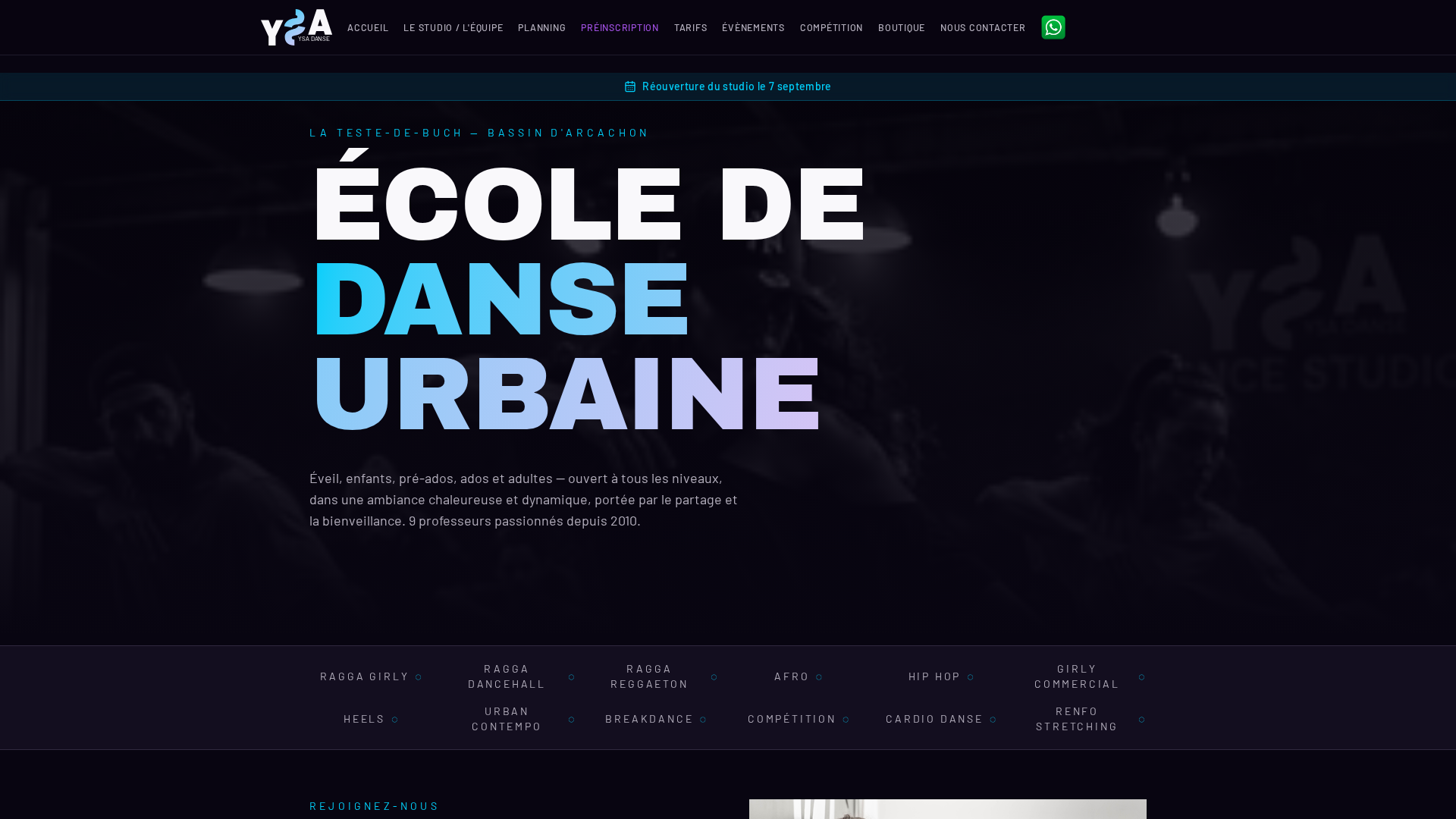Click La Teste-de-Buch location text
Screen dimensions: 1456x819
point(479,133)
